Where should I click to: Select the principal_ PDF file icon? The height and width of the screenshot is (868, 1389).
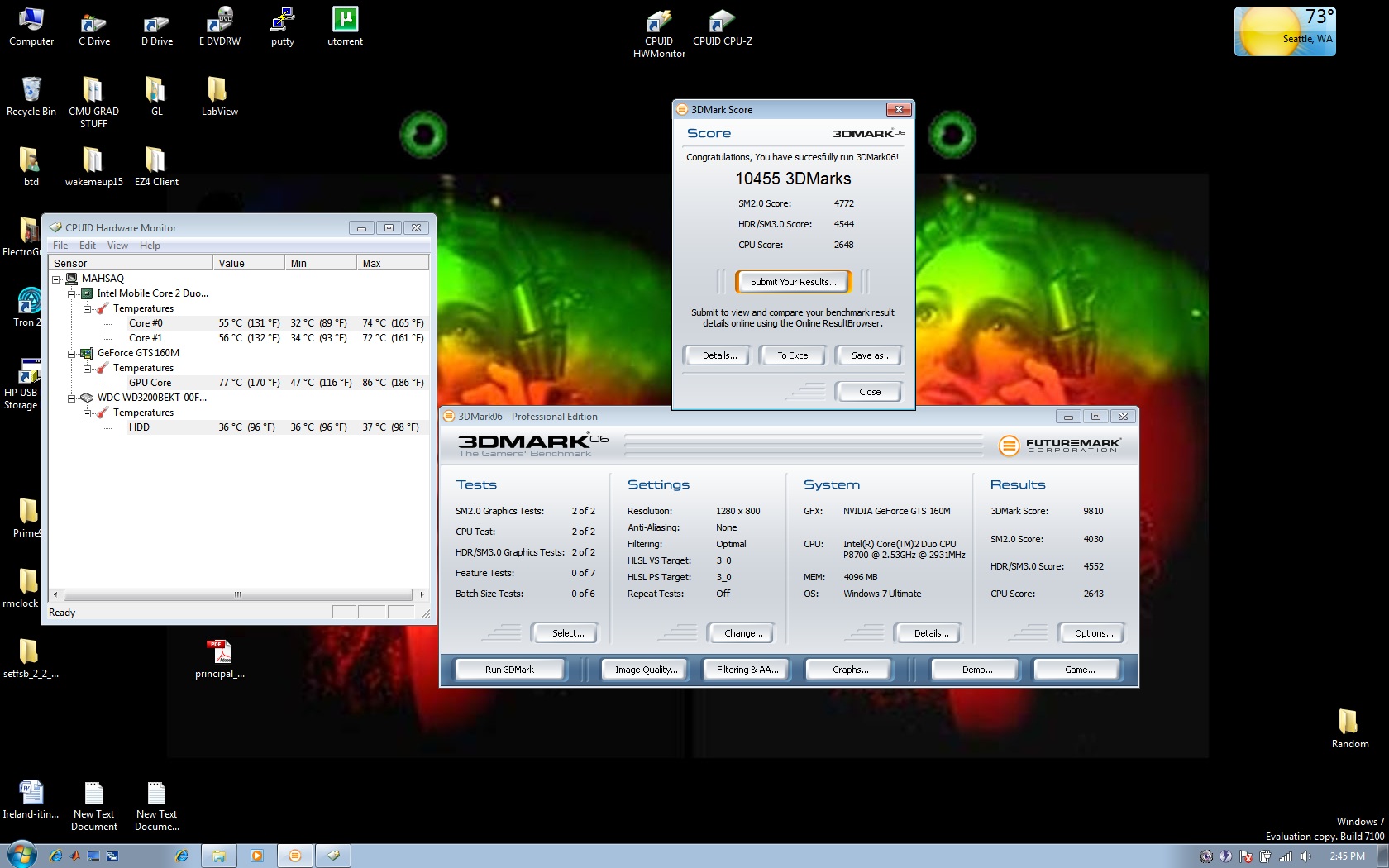219,659
